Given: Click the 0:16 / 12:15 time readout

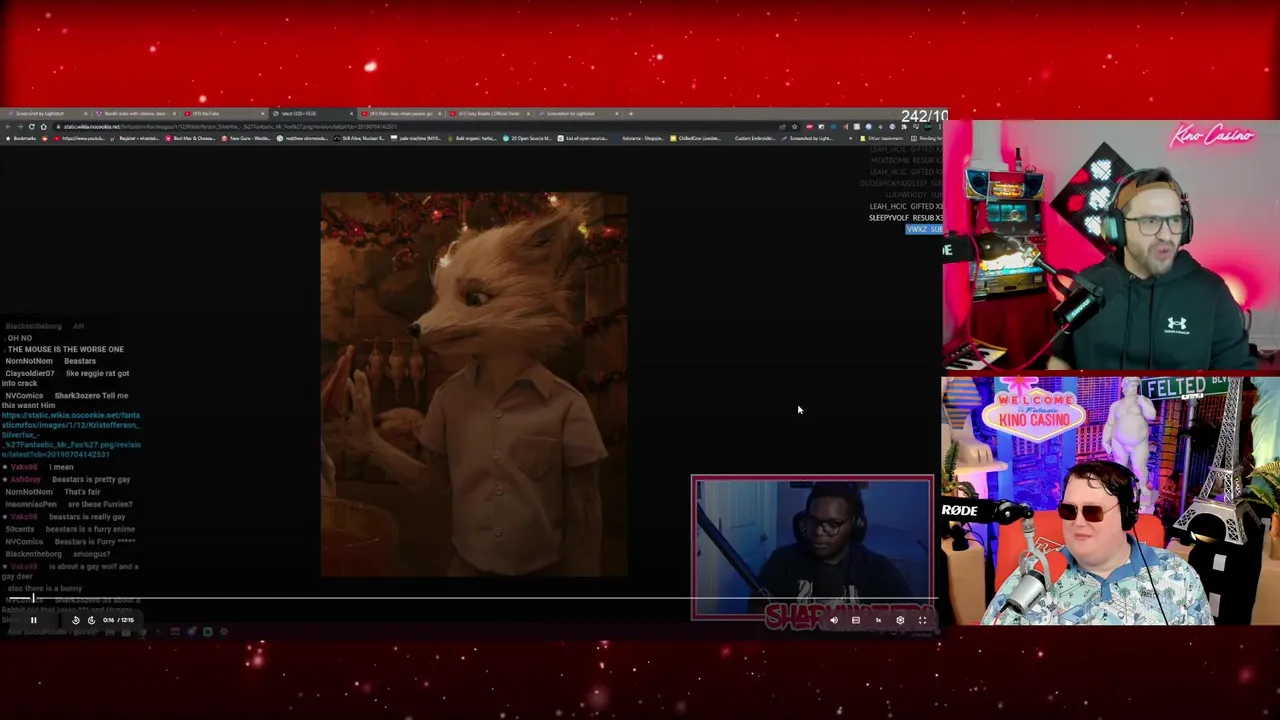Looking at the screenshot, I should click(x=118, y=620).
